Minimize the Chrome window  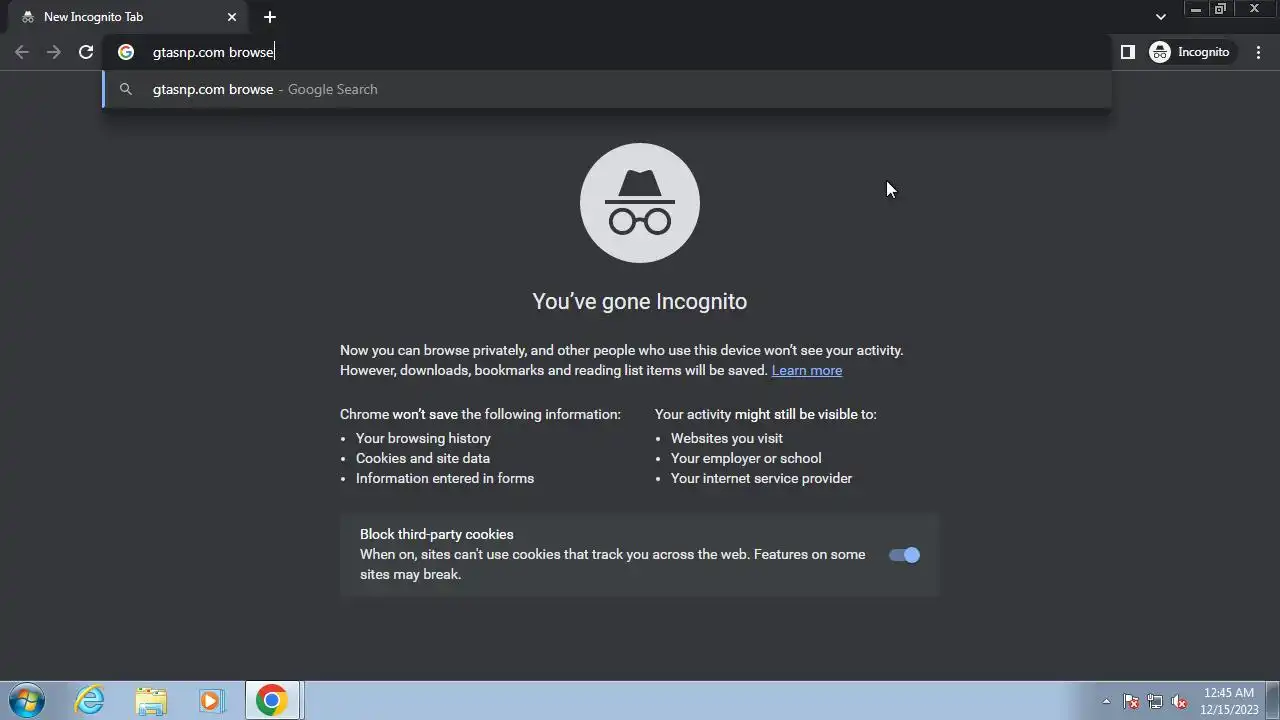(1196, 9)
